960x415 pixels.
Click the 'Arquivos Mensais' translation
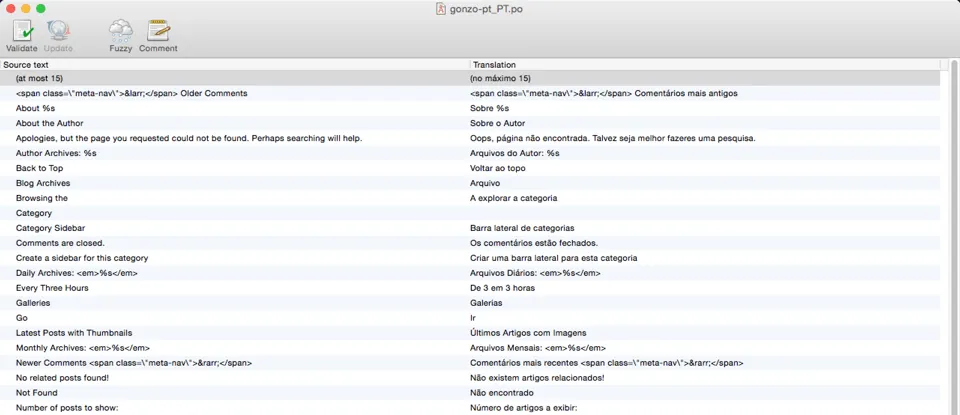coord(538,348)
